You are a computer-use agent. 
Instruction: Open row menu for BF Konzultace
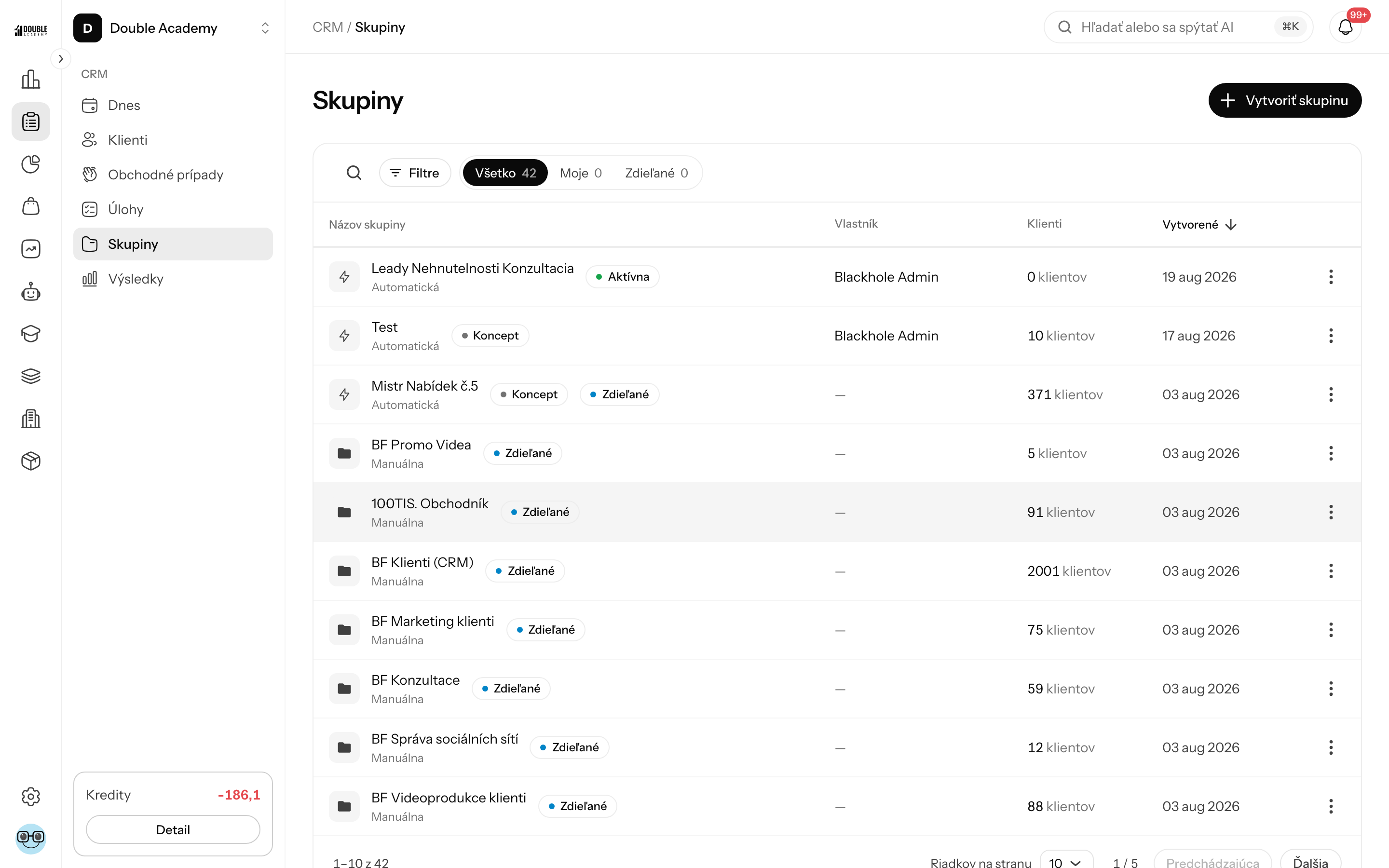1331,689
